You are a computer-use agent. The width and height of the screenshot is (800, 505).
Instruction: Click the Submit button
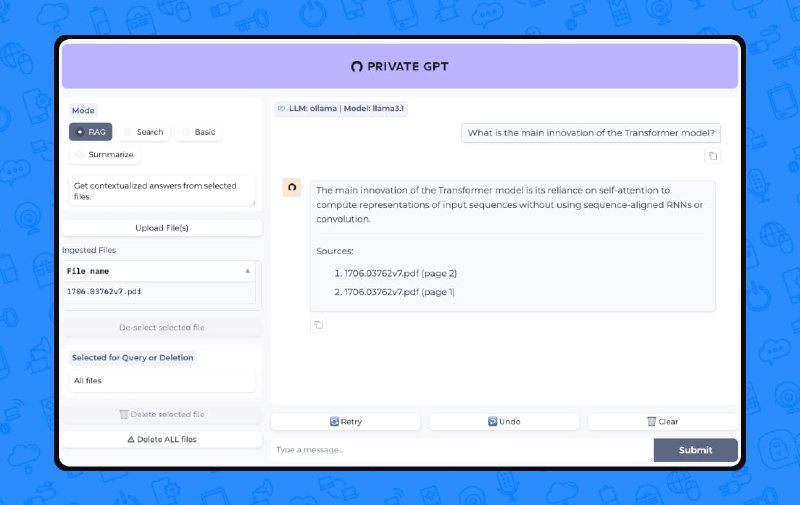[x=695, y=450]
